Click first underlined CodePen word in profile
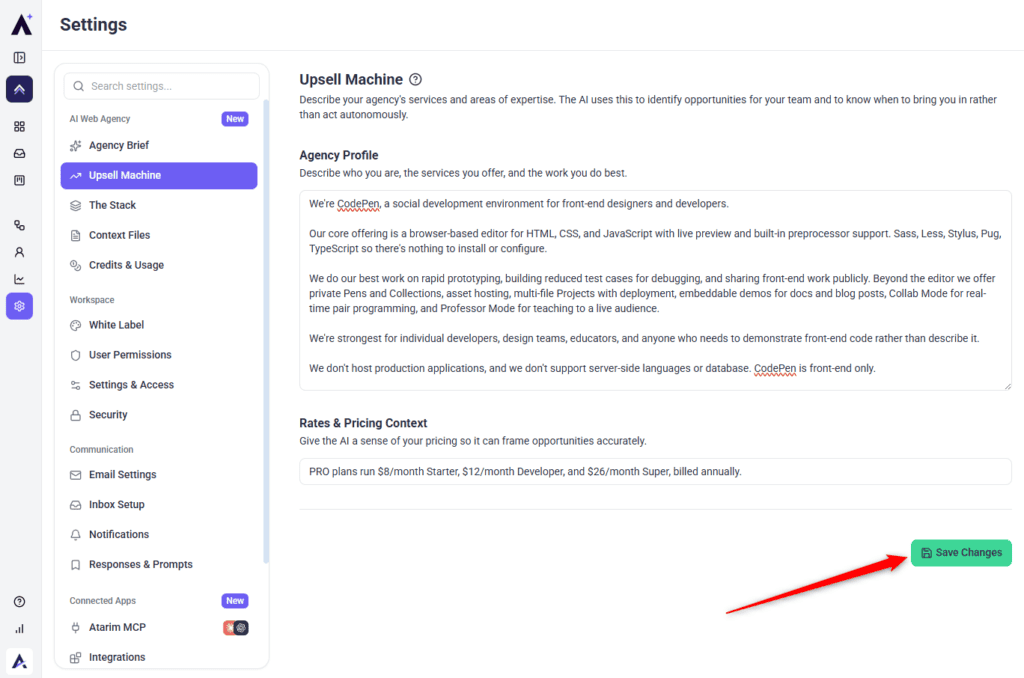Screen dimensions: 1024x678 358,204
